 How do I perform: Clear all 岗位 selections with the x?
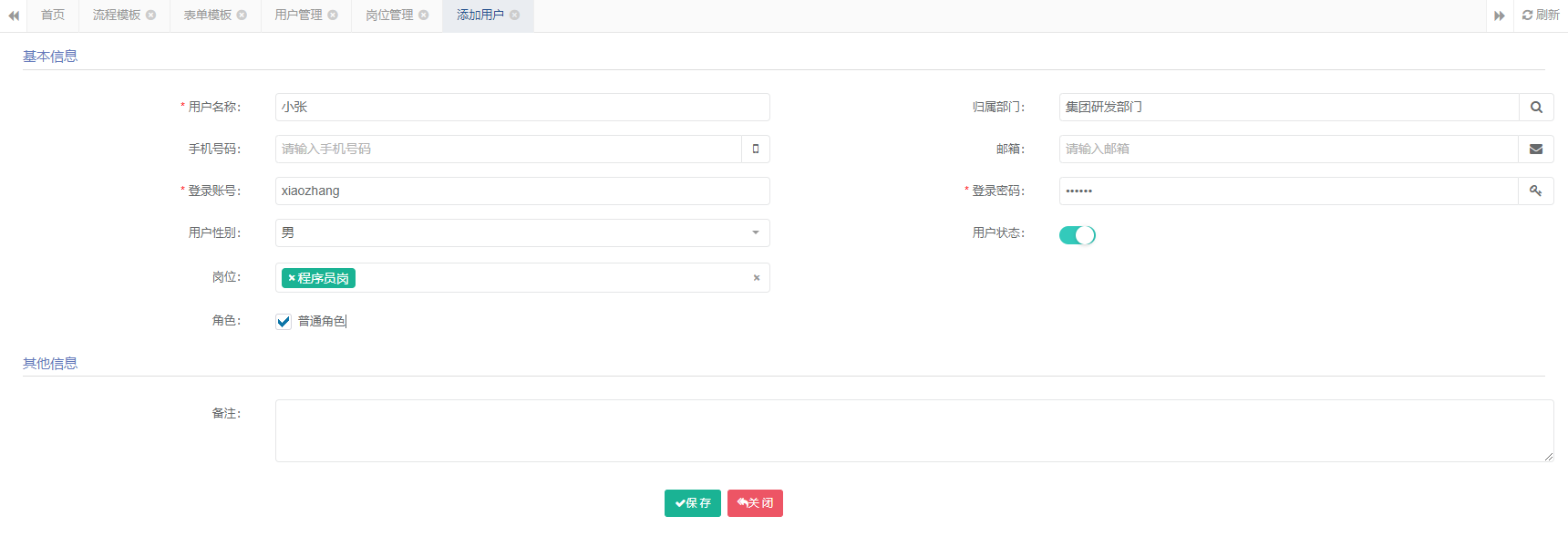pyautogui.click(x=757, y=278)
